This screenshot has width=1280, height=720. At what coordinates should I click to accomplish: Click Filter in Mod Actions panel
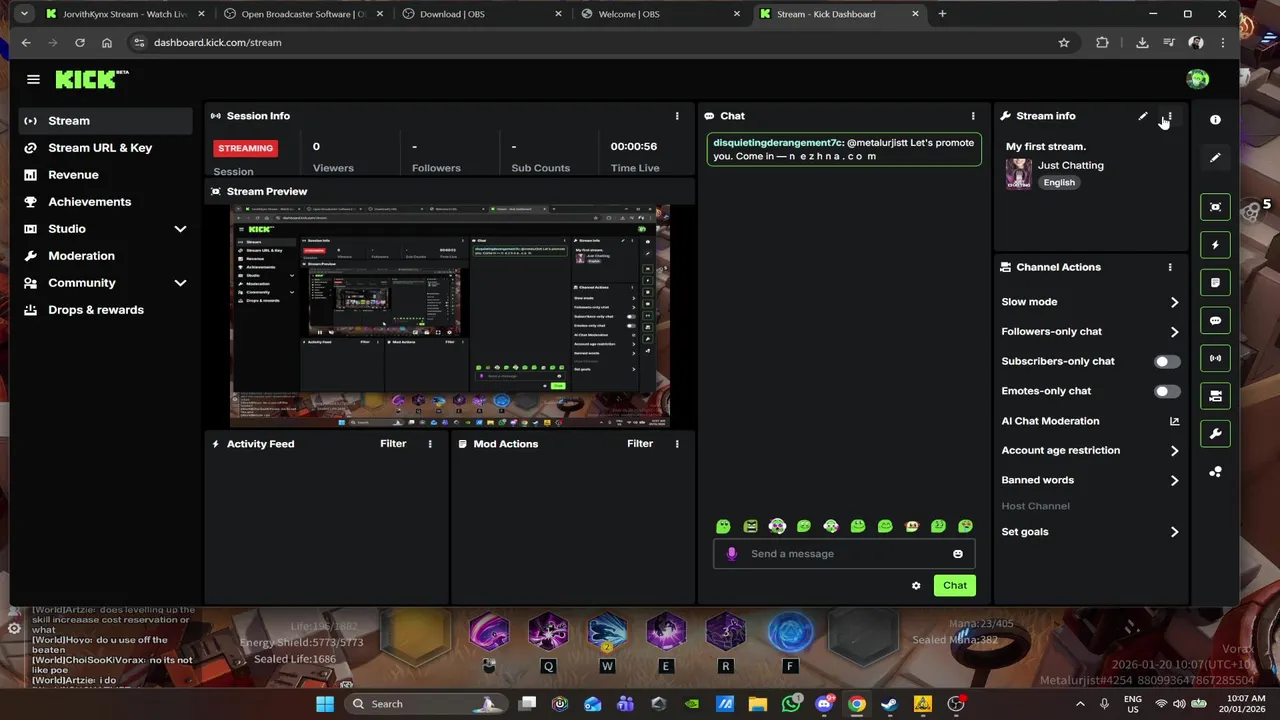pos(640,444)
